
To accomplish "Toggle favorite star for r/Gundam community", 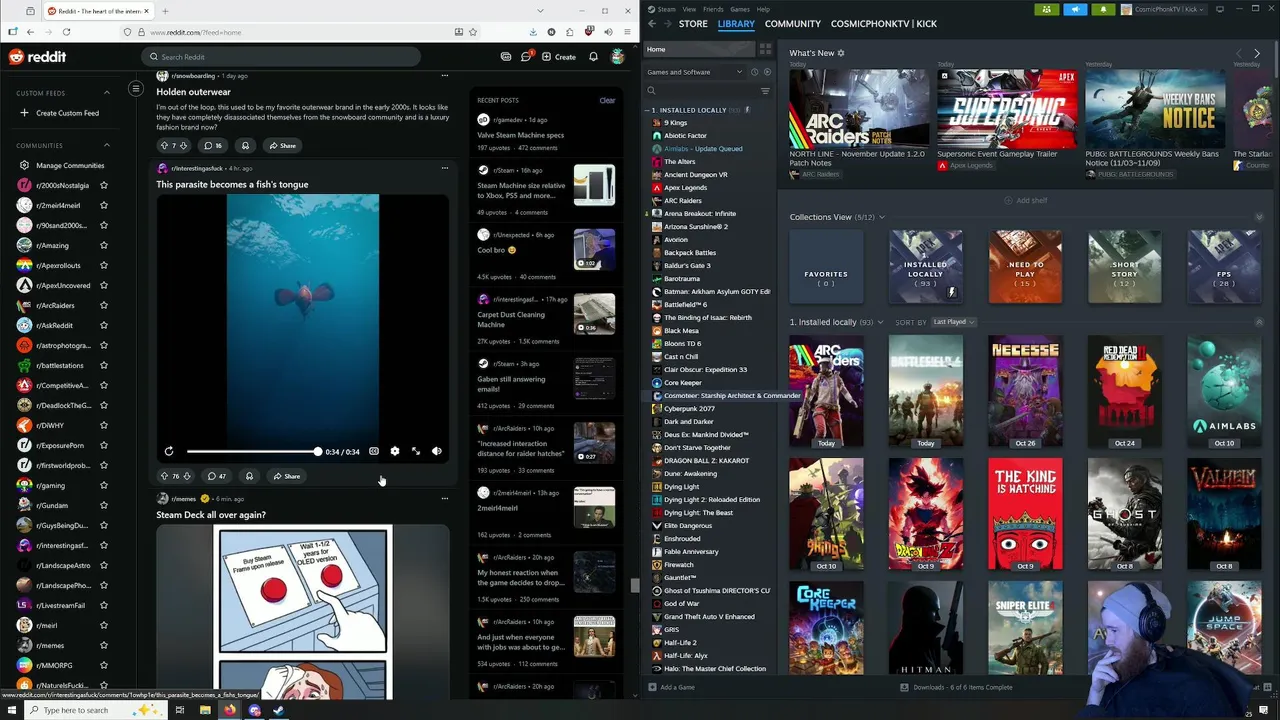I will 104,506.
